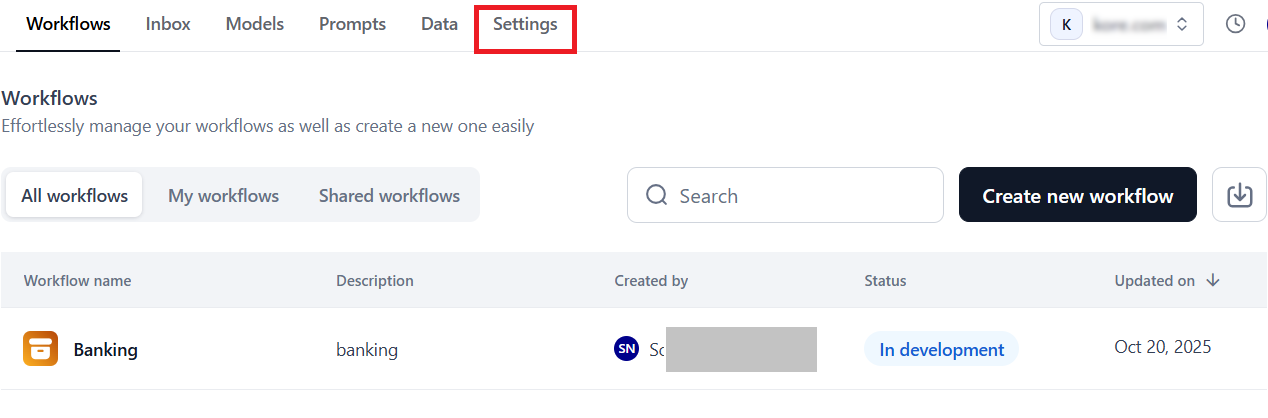Click the download import icon button
1268x418 pixels.
pyautogui.click(x=1239, y=195)
